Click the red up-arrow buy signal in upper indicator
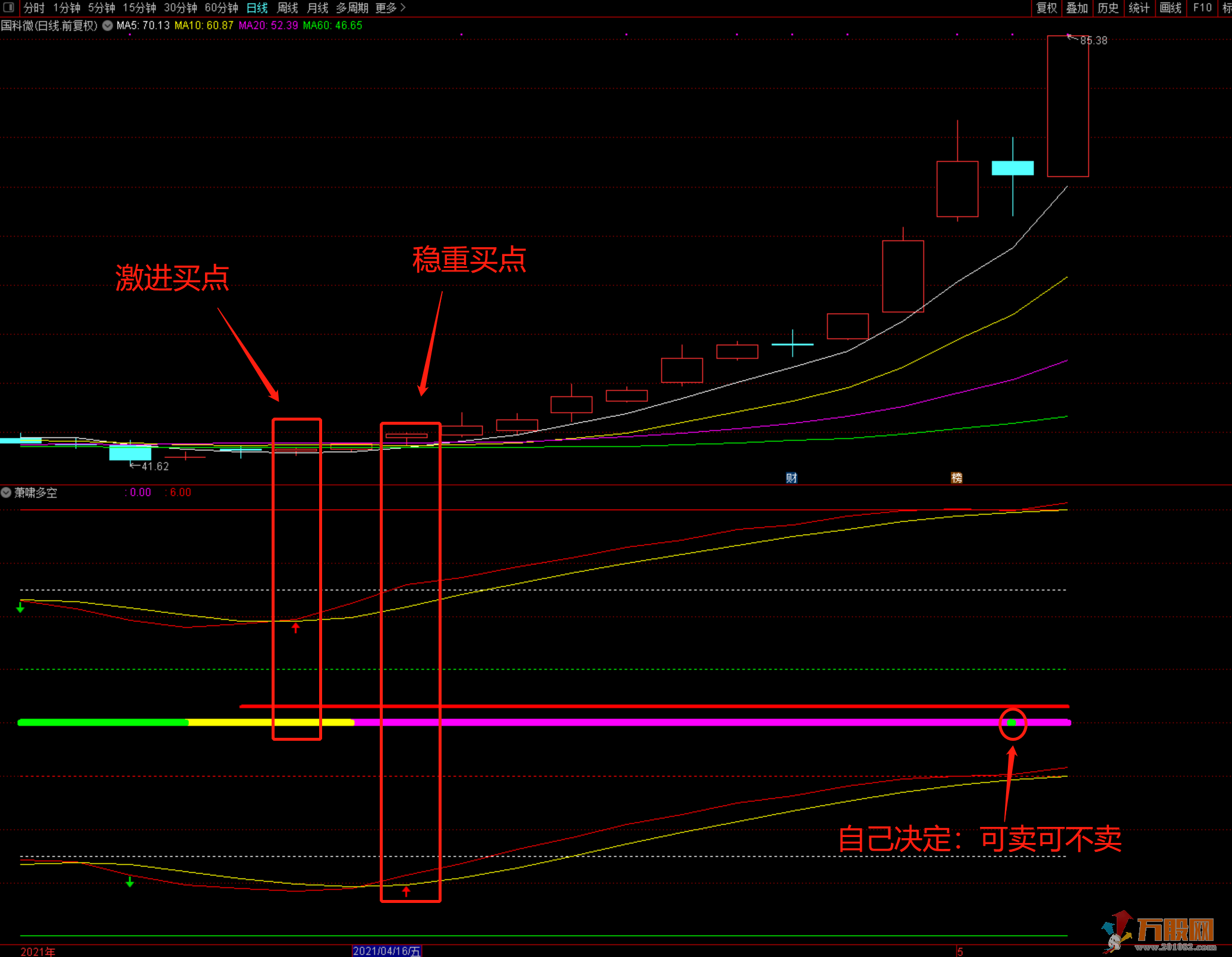 coord(295,627)
